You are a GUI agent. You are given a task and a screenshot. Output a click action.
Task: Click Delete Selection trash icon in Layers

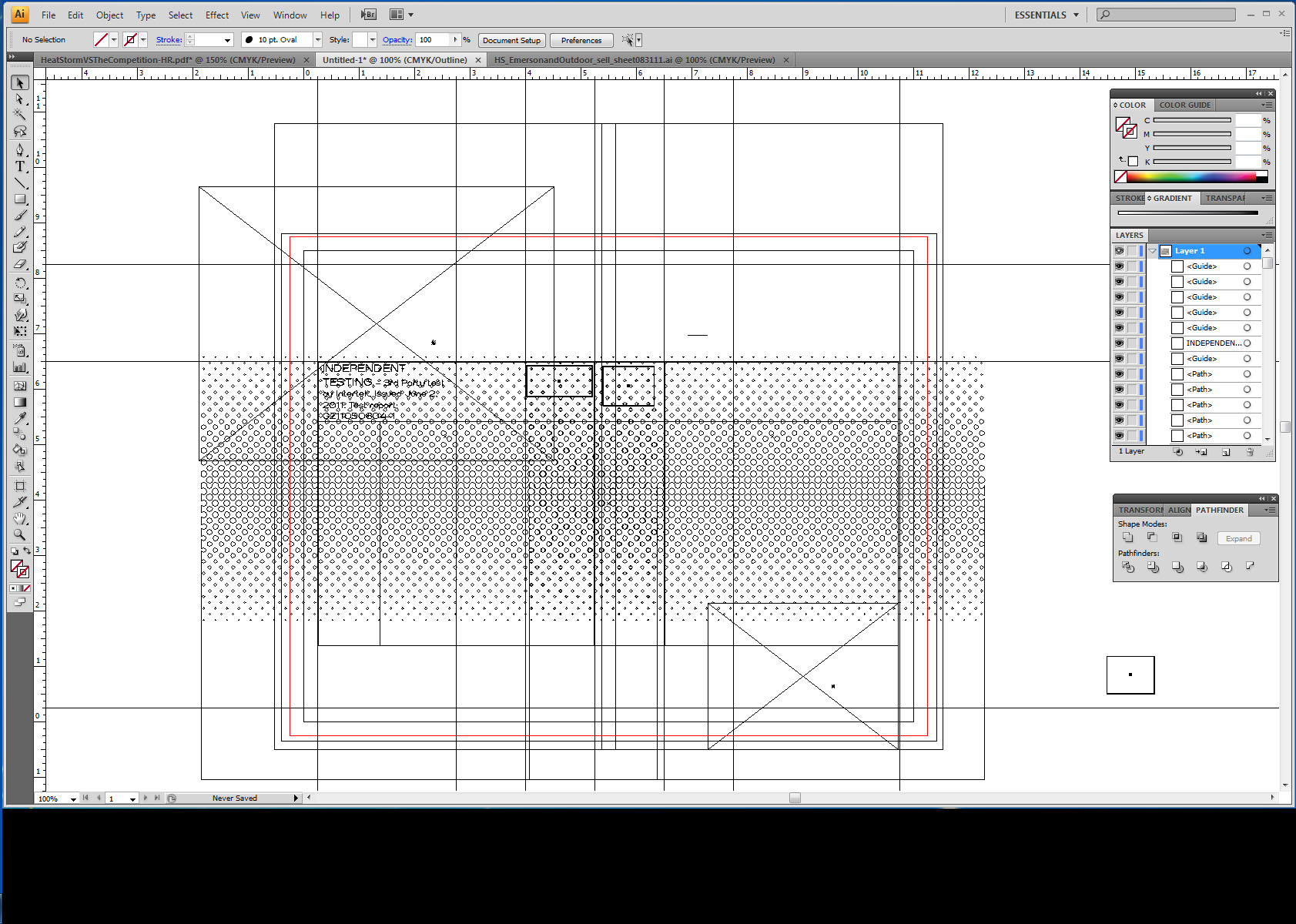pyautogui.click(x=1250, y=452)
